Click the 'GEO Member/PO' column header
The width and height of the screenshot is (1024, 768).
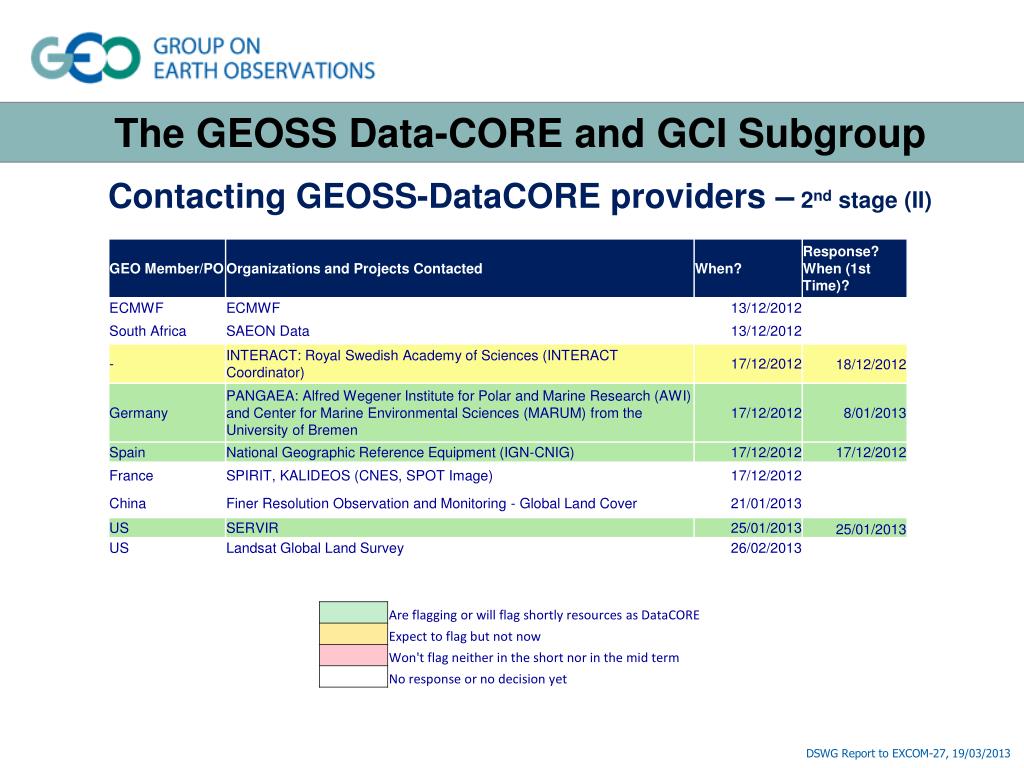point(167,268)
